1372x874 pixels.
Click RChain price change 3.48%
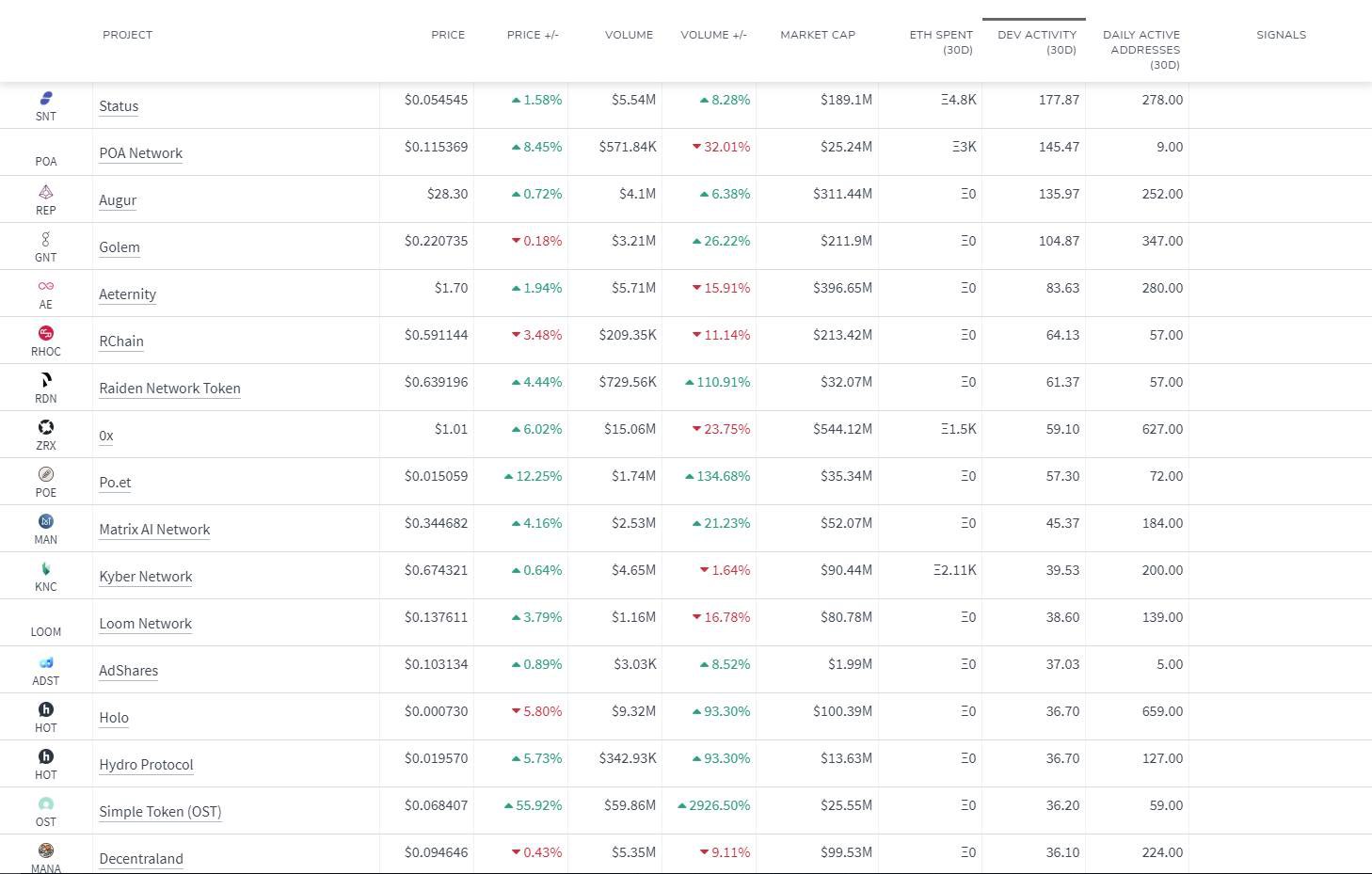tap(536, 335)
